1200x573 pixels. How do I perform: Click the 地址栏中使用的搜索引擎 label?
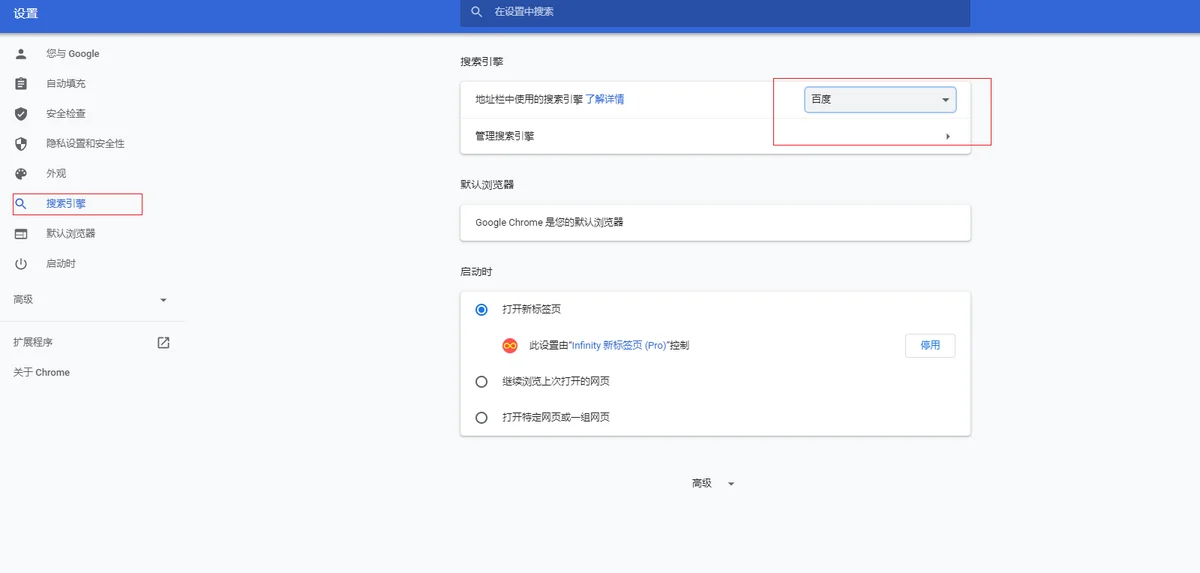(x=529, y=100)
